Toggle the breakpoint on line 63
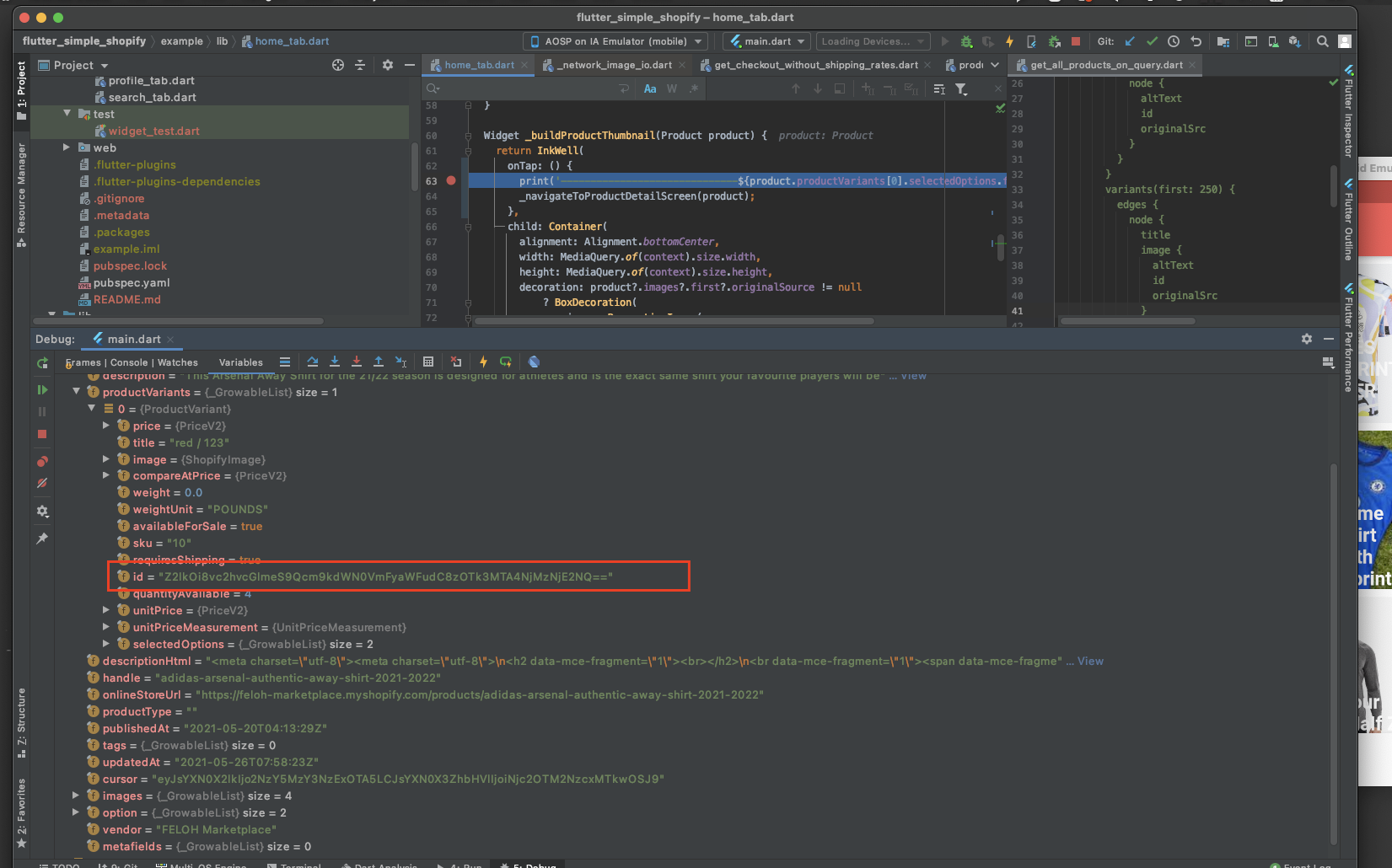This screenshot has width=1392, height=868. 451,180
